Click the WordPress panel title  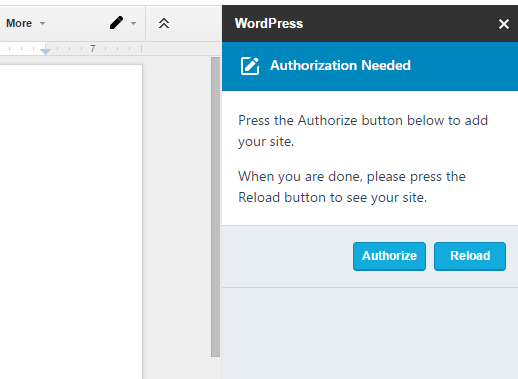coord(269,23)
